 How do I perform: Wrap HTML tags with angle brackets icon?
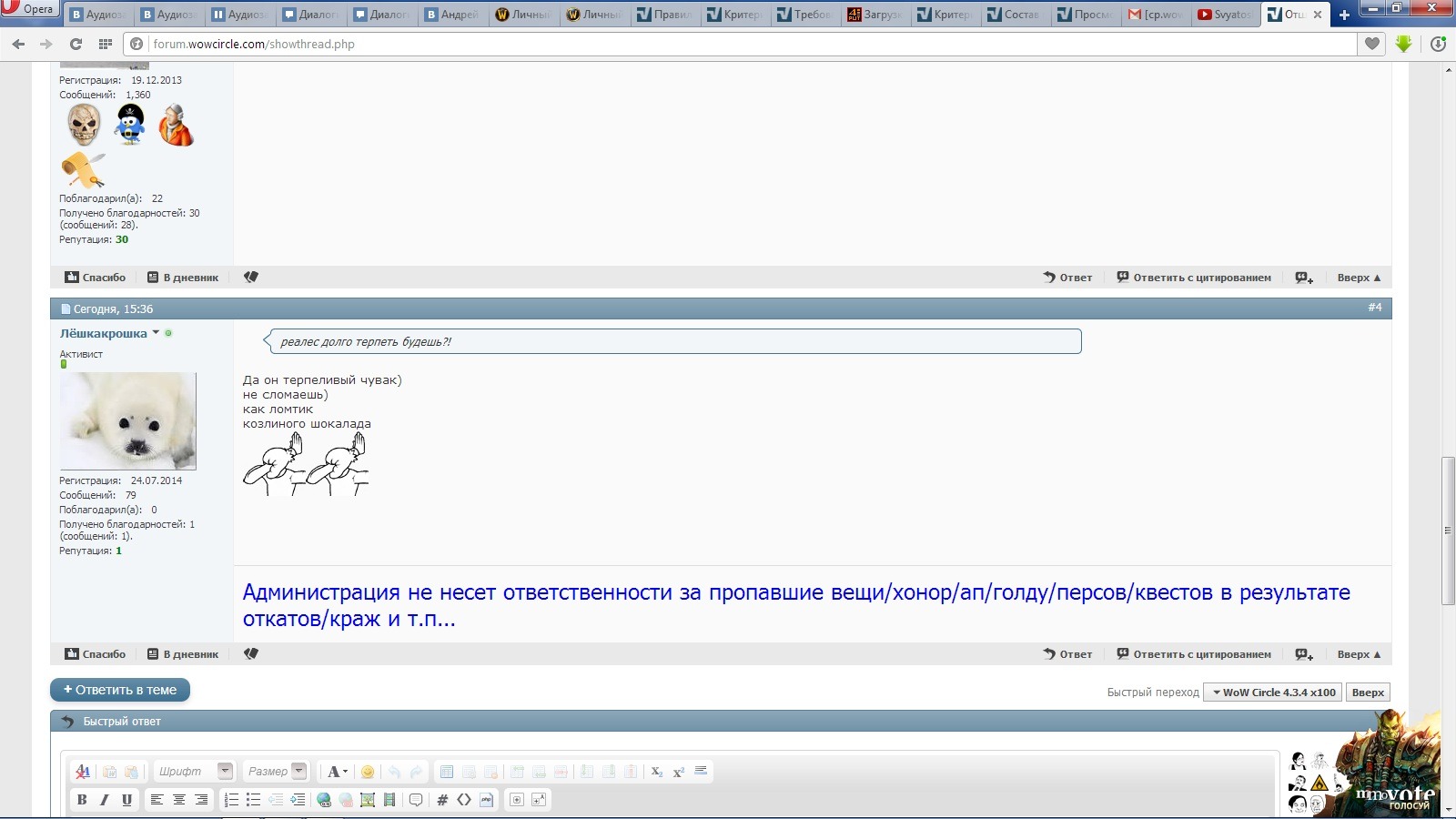point(464,800)
